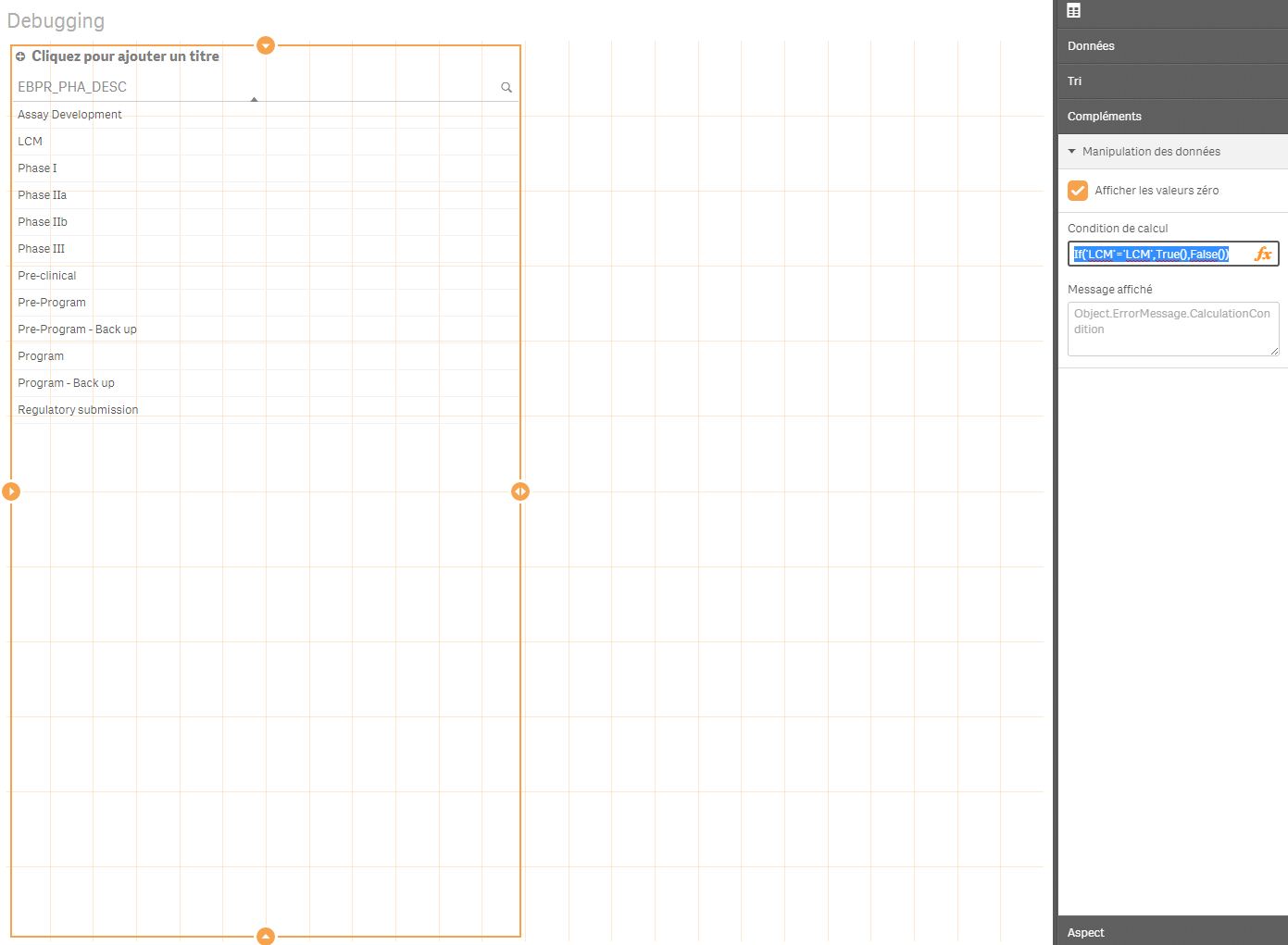The width and height of the screenshot is (1288, 945).
Task: Select 'Program - Back up' value
Action: [x=266, y=383]
